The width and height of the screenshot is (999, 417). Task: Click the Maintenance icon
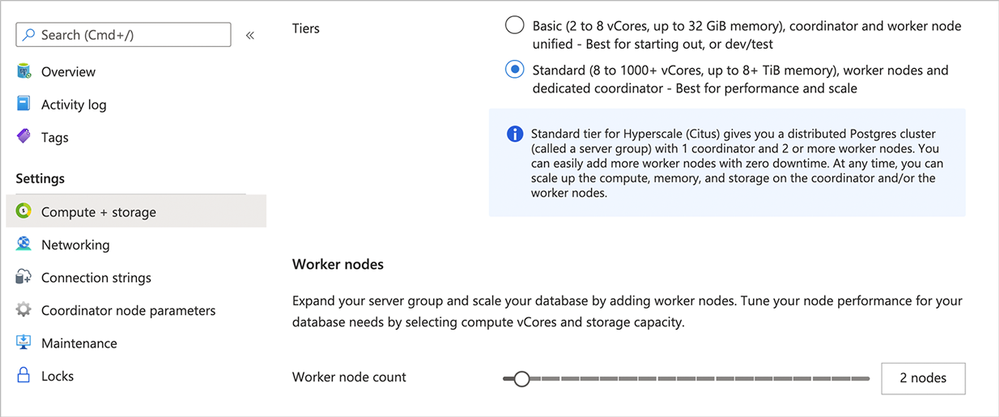(x=24, y=344)
